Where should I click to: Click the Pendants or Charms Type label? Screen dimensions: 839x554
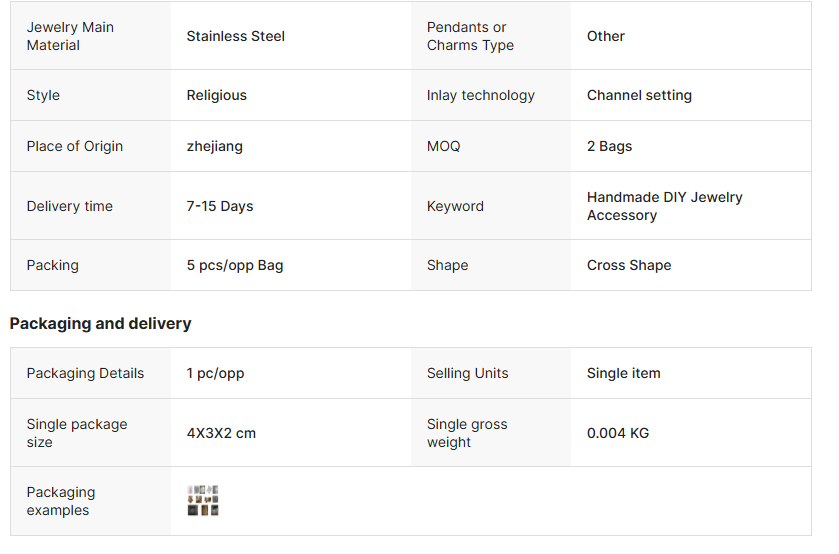(471, 36)
